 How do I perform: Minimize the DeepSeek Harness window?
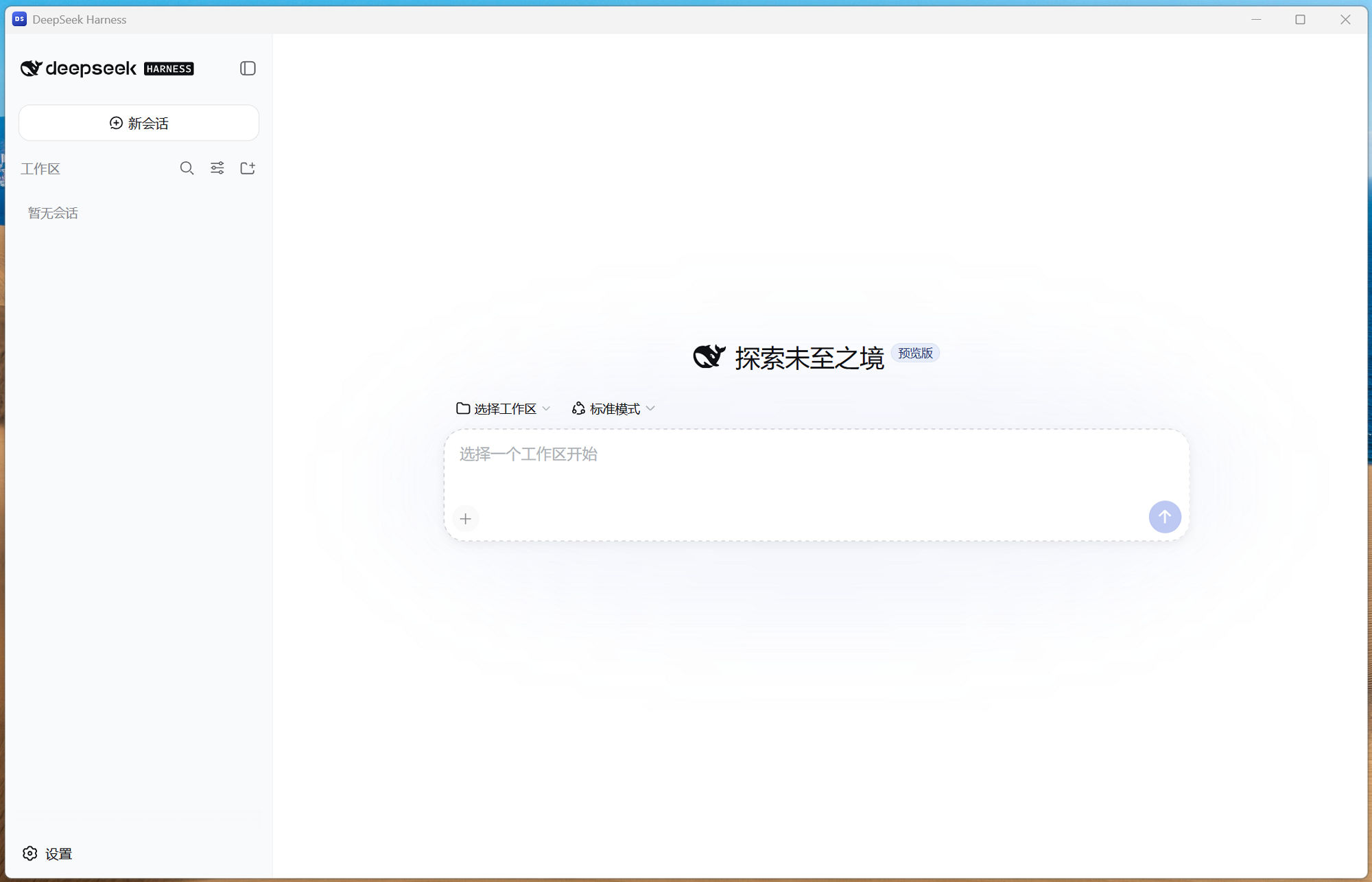(1256, 19)
